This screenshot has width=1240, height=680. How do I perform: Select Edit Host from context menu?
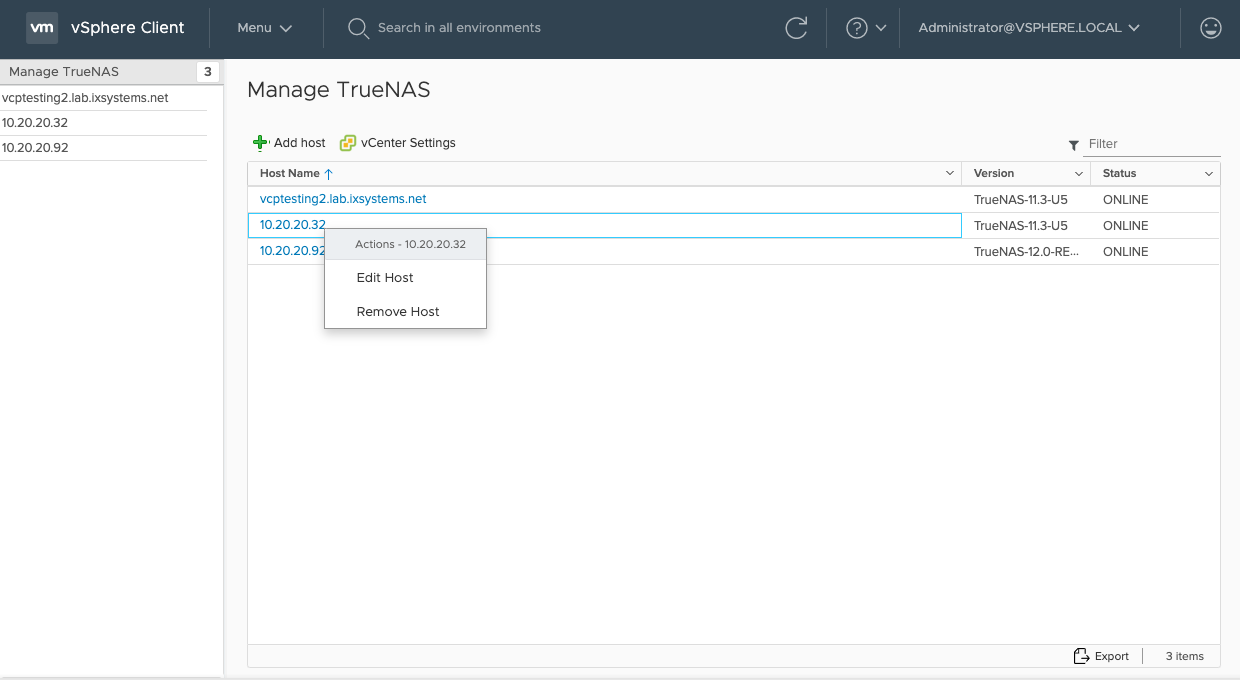385,278
